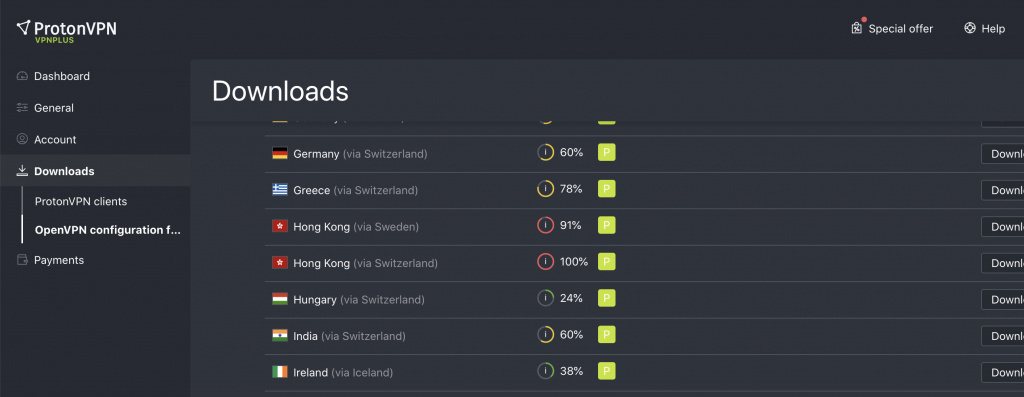
Task: Select OpenVPN configuration files submenu item
Action: [106, 230]
